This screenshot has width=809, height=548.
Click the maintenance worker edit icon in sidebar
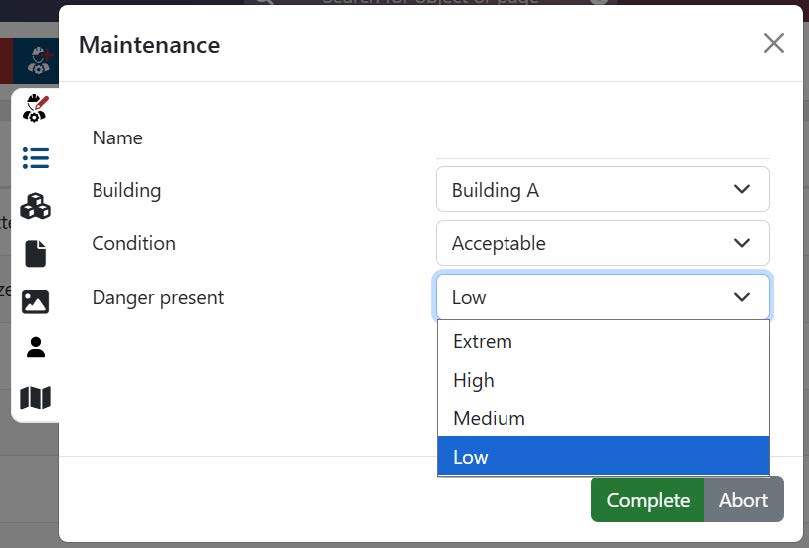pyautogui.click(x=36, y=108)
